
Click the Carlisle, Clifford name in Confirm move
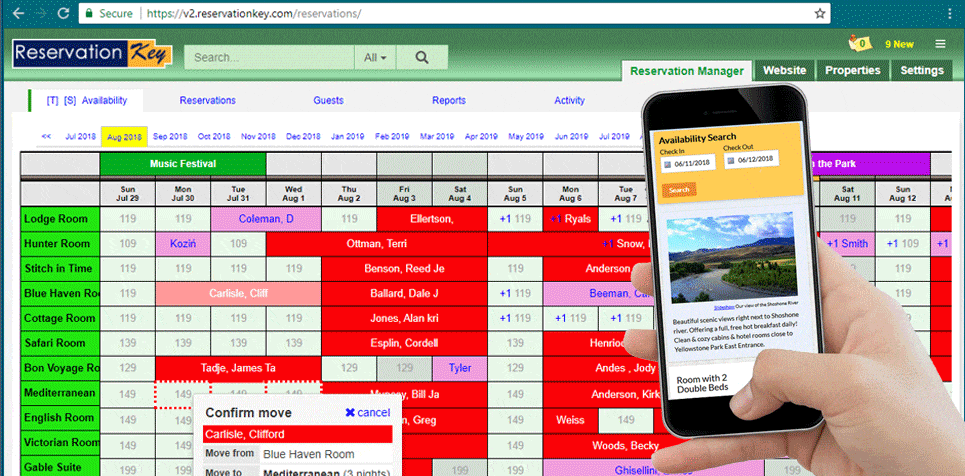(x=297, y=434)
